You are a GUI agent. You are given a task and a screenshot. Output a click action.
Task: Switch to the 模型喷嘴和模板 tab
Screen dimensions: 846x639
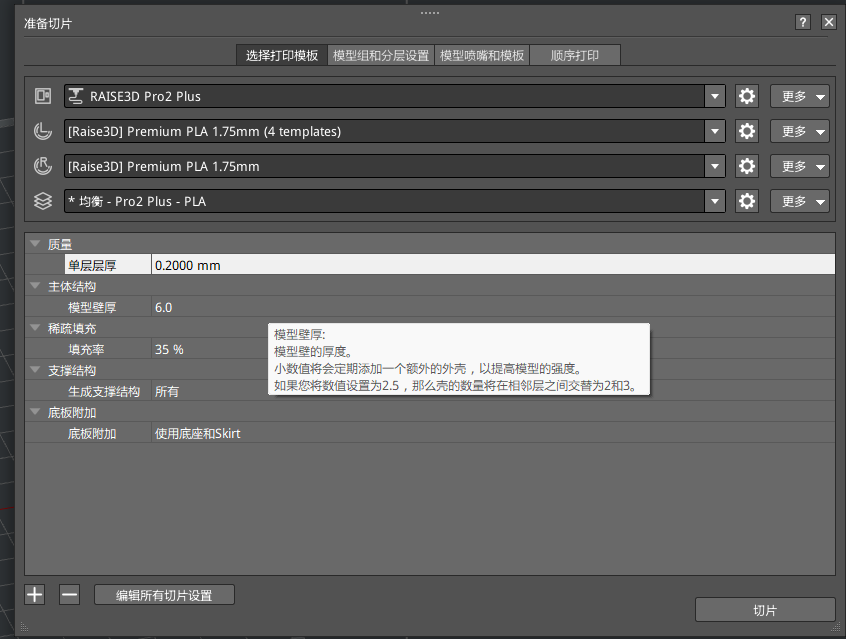coord(482,55)
